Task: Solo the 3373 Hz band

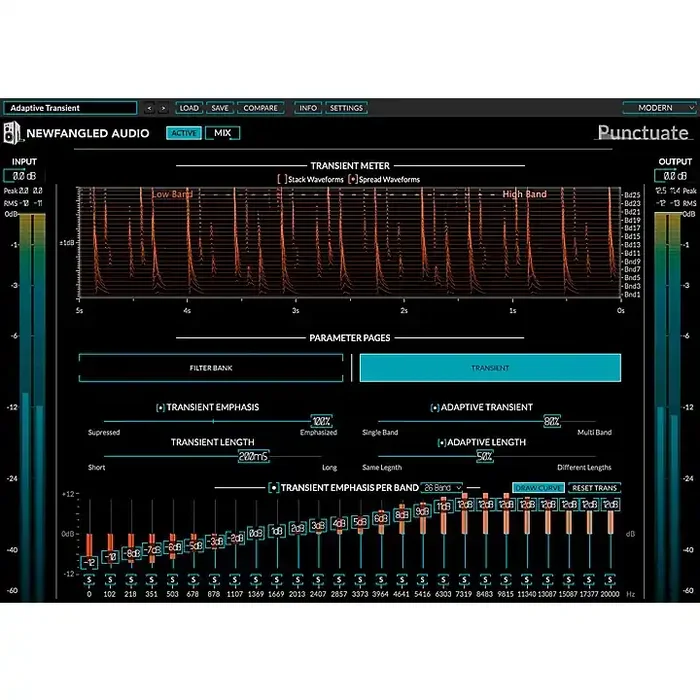Action: point(360,580)
